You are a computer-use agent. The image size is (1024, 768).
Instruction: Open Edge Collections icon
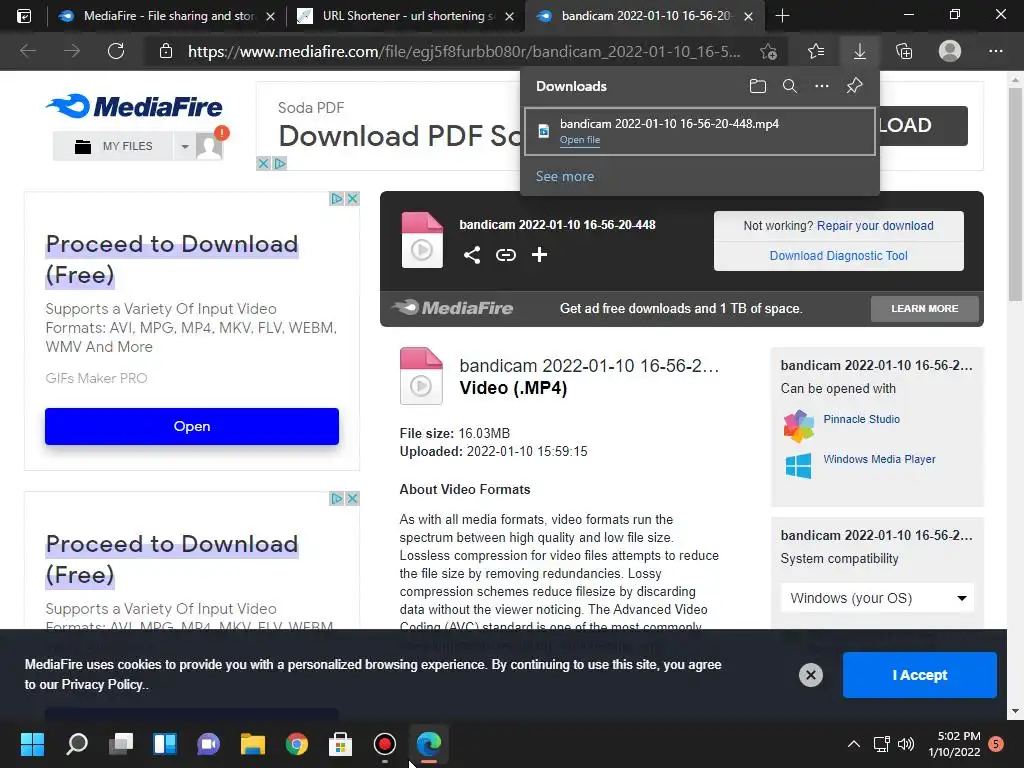click(904, 51)
